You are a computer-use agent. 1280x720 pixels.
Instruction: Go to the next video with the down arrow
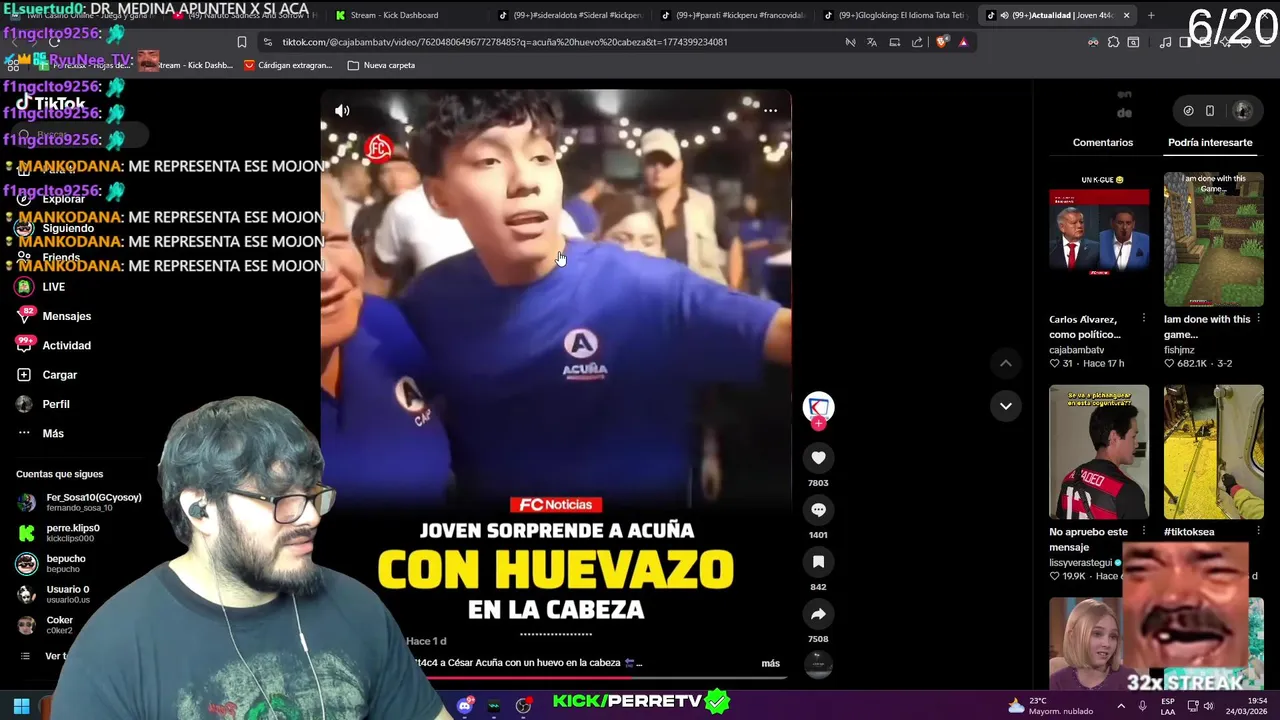point(1006,406)
